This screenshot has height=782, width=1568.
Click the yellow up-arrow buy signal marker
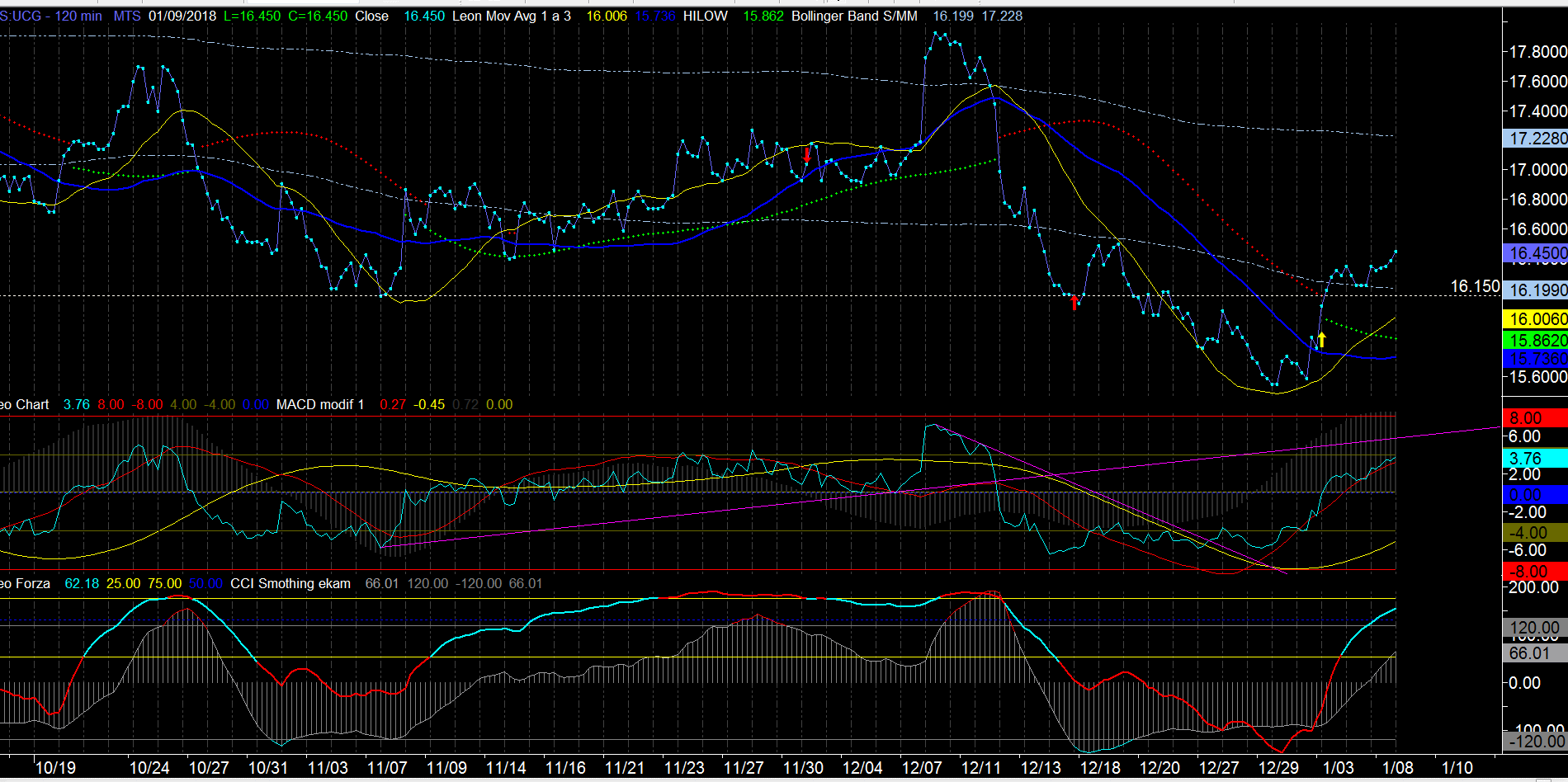(1321, 339)
